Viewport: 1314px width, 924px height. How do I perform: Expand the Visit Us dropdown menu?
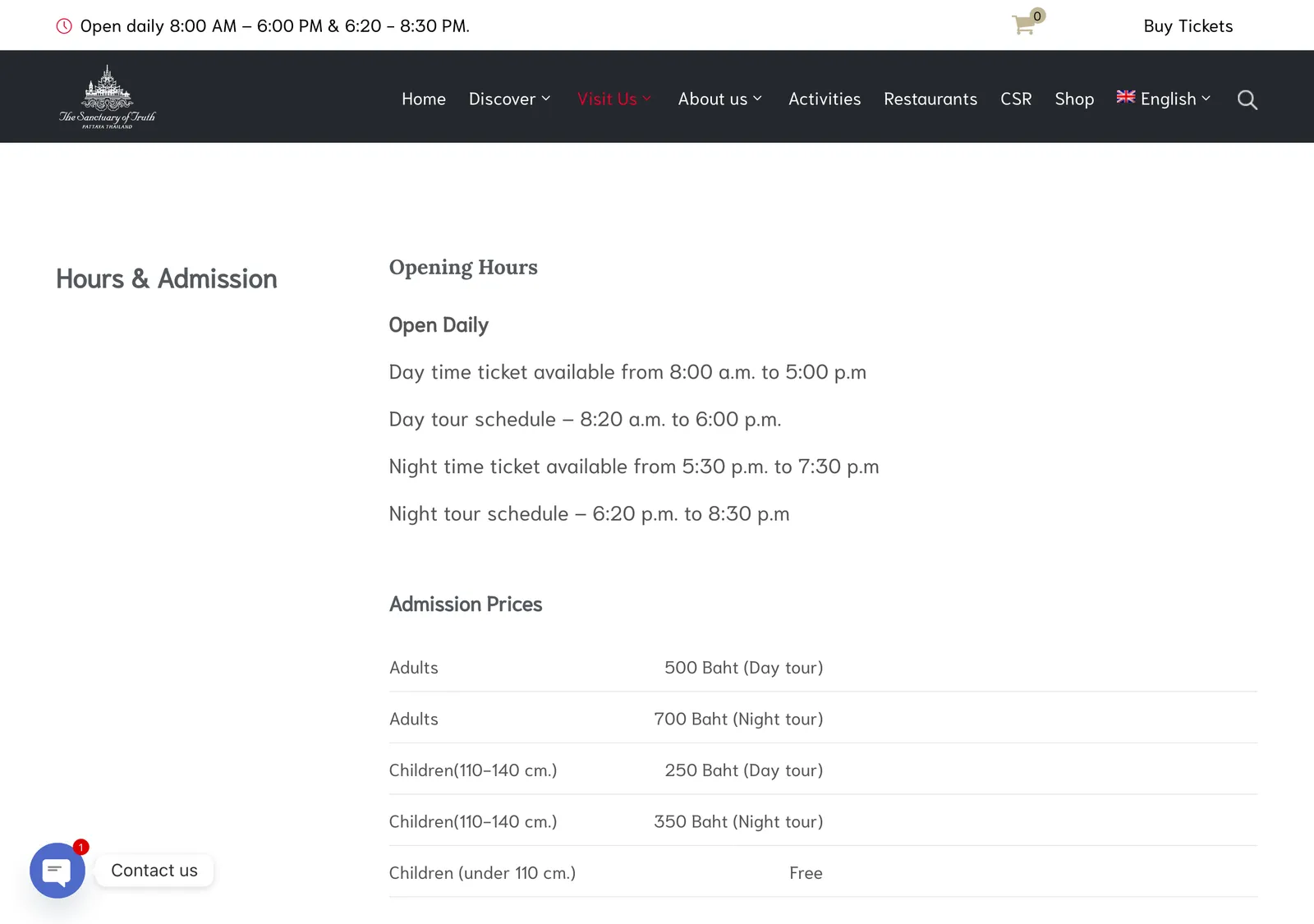tap(614, 99)
